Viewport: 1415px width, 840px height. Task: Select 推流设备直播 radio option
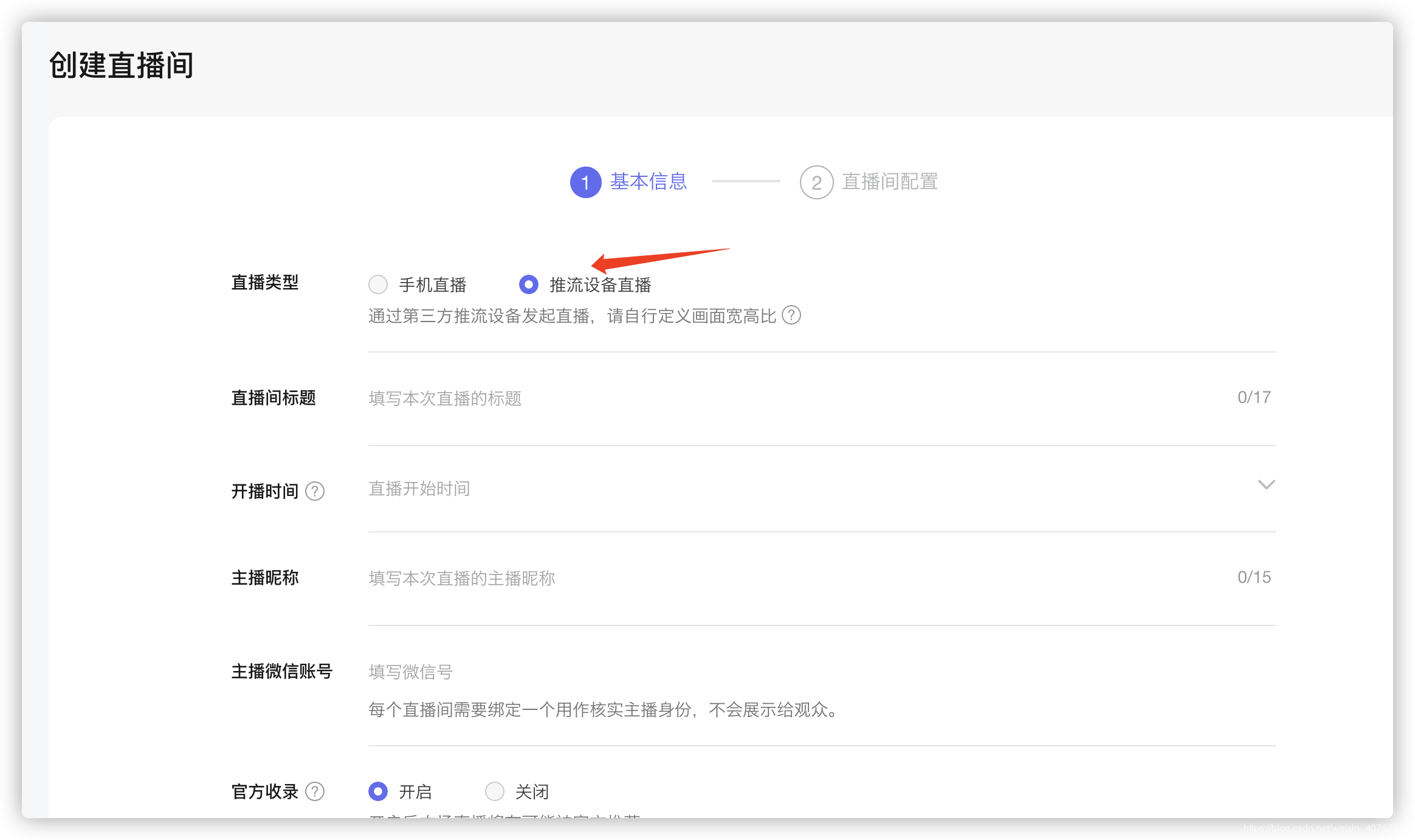[x=529, y=284]
